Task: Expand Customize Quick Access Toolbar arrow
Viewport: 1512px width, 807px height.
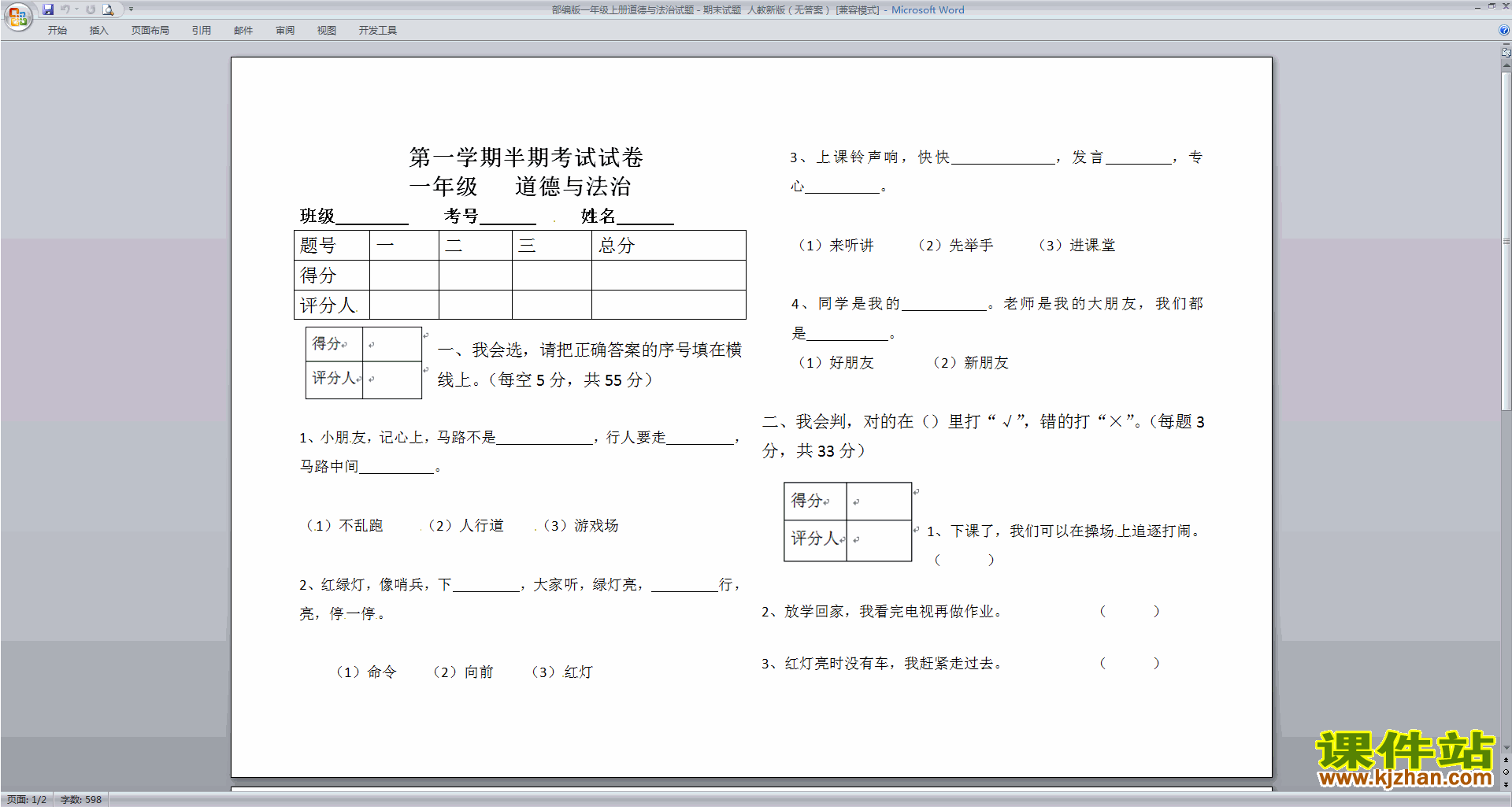Action: click(x=131, y=9)
